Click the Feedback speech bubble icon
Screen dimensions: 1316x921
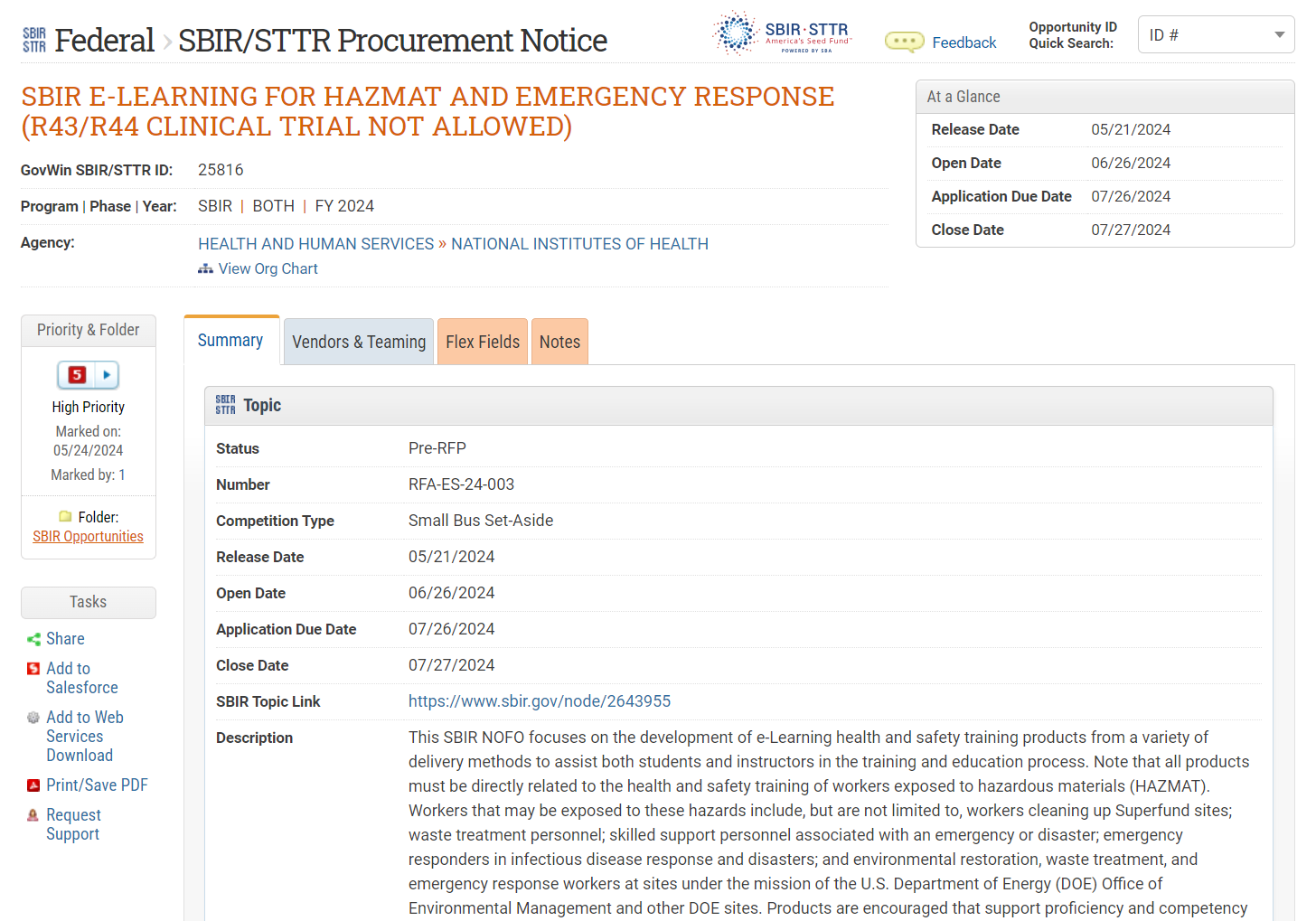904,42
